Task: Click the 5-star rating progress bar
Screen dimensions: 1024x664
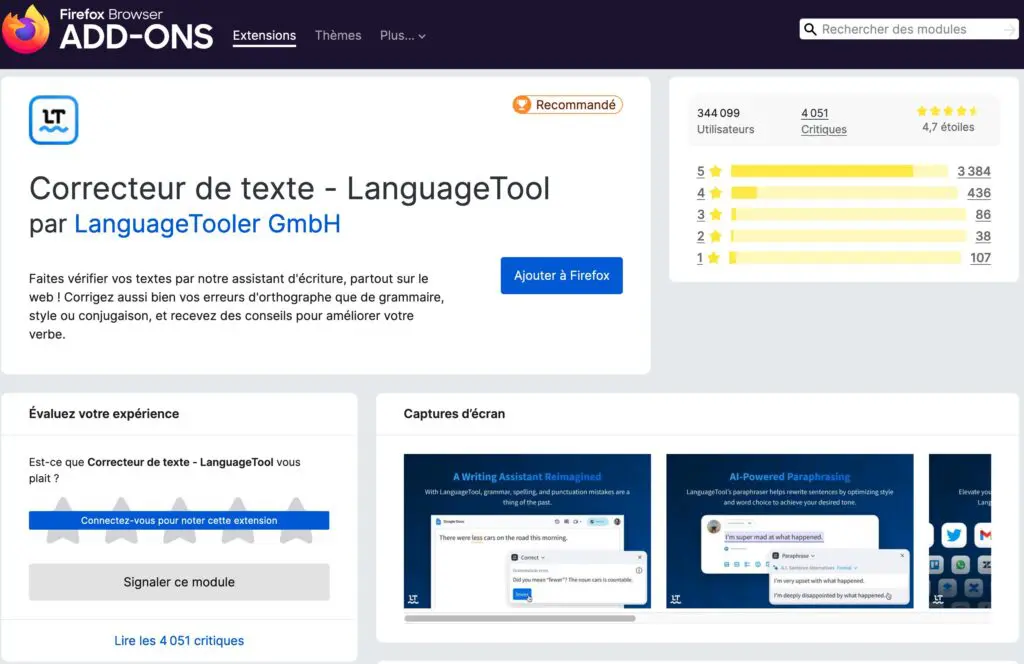Action: [840, 171]
